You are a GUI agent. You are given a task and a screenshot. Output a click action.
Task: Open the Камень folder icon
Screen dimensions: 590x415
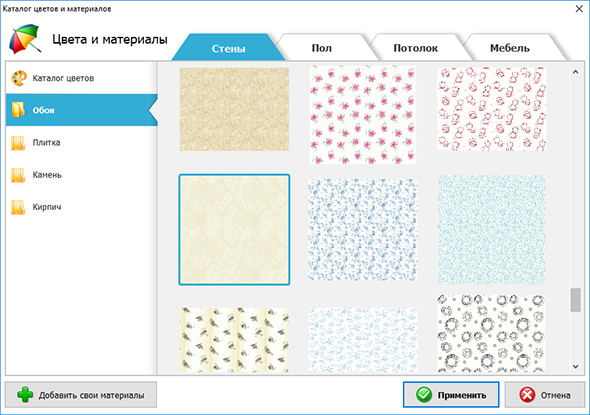(18, 175)
